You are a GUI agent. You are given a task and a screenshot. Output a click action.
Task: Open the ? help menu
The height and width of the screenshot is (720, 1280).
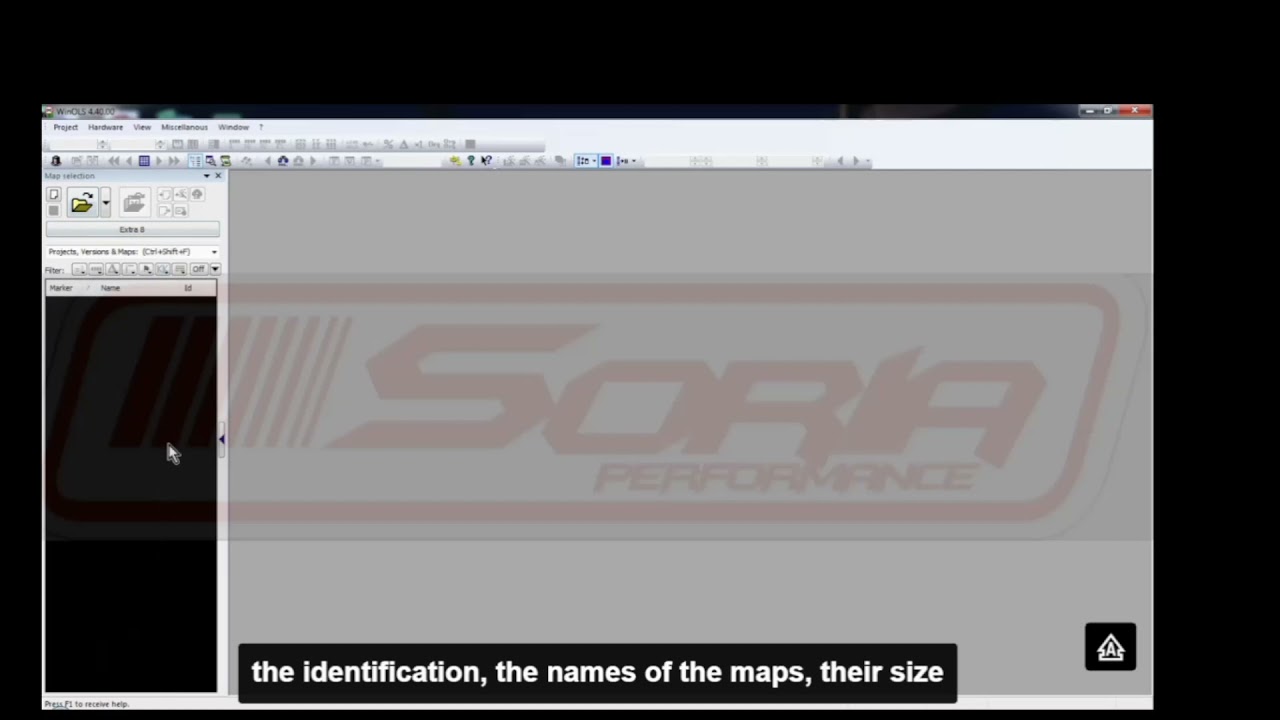pyautogui.click(x=261, y=127)
